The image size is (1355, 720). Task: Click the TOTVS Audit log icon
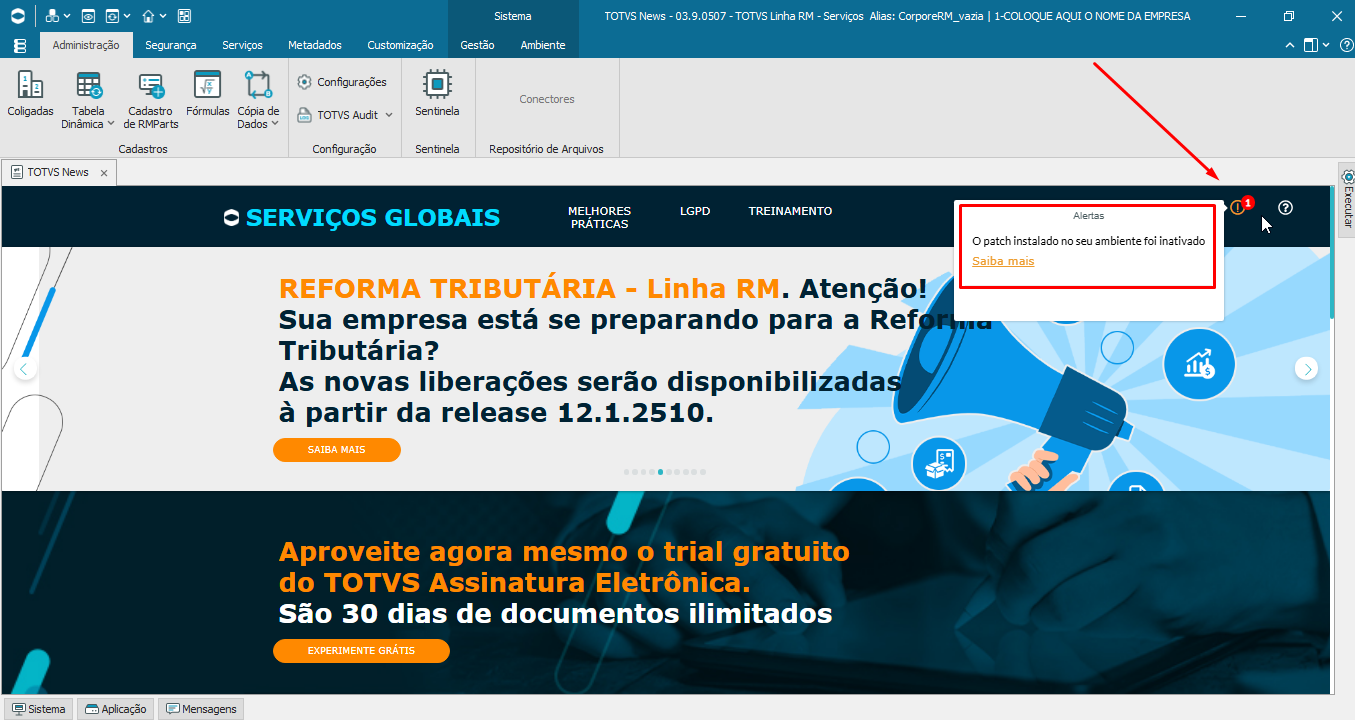(305, 115)
